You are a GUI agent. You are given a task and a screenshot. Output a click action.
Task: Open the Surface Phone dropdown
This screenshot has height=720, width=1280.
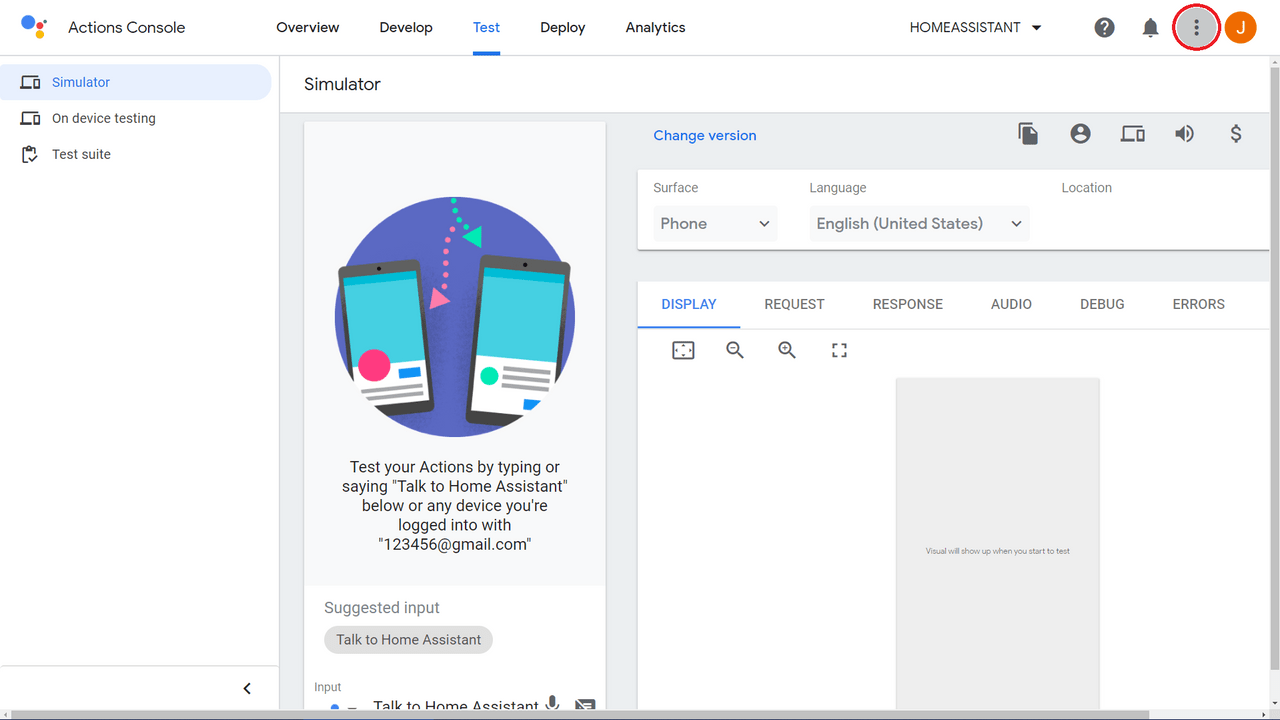click(715, 224)
